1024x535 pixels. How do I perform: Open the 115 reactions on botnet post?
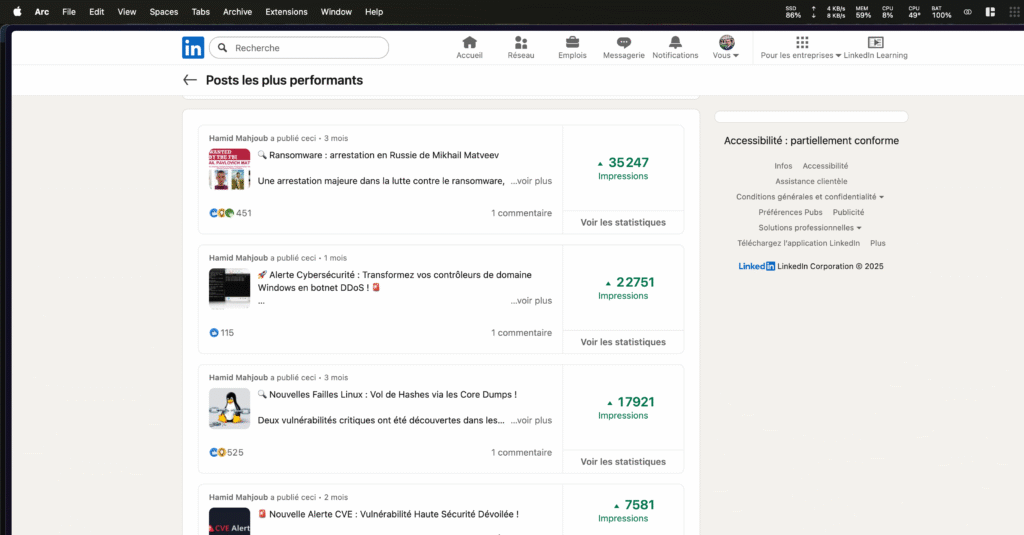click(x=221, y=332)
